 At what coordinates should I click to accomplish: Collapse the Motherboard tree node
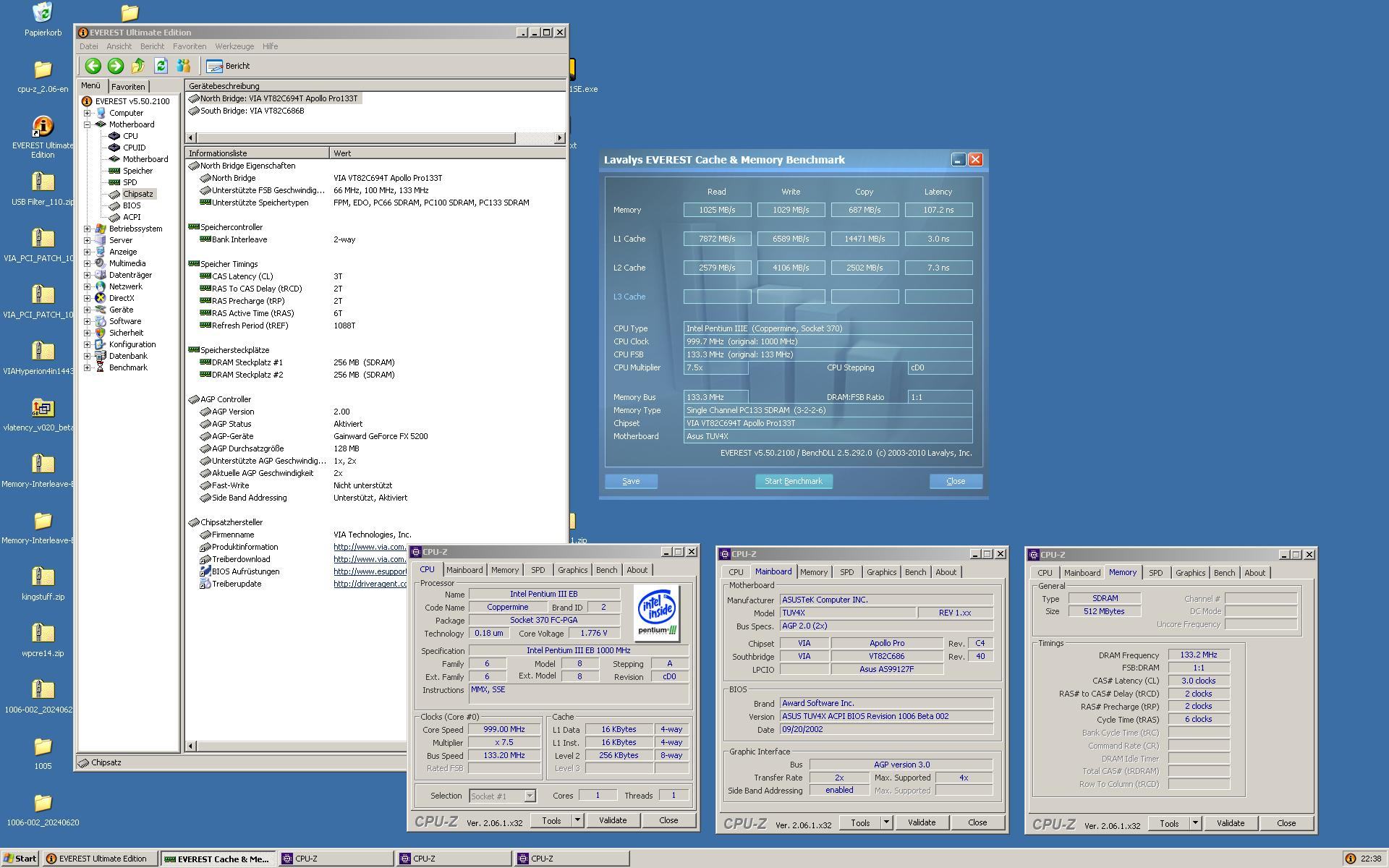[x=88, y=124]
